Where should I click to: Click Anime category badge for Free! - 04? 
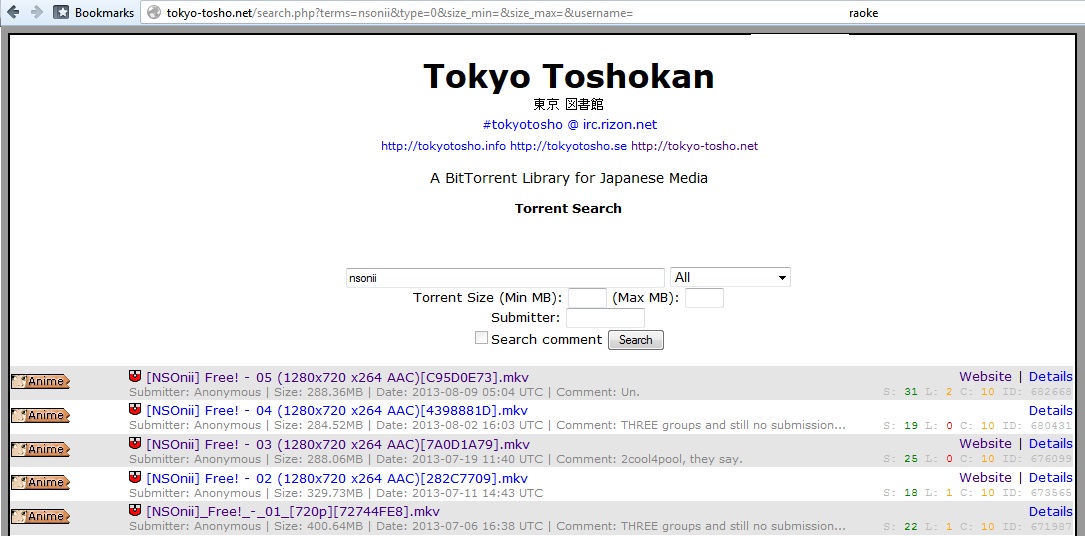click(x=40, y=415)
